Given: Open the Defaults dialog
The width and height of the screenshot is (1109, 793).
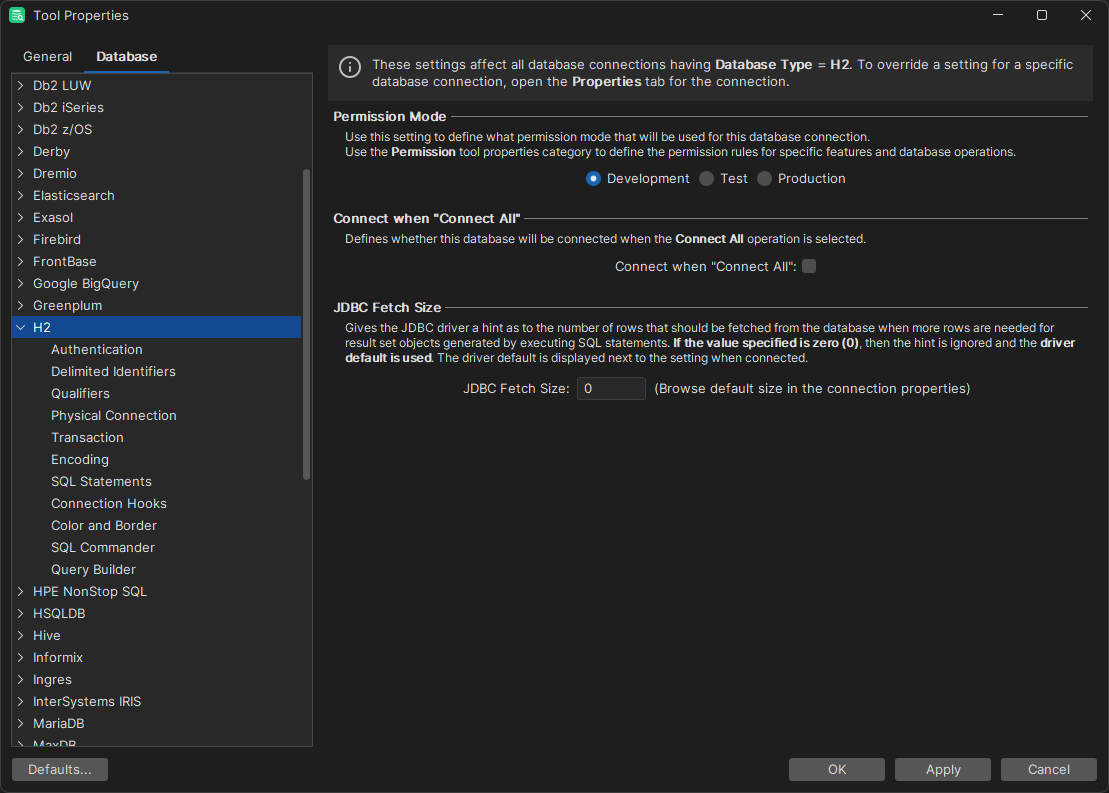Looking at the screenshot, I should pyautogui.click(x=59, y=769).
